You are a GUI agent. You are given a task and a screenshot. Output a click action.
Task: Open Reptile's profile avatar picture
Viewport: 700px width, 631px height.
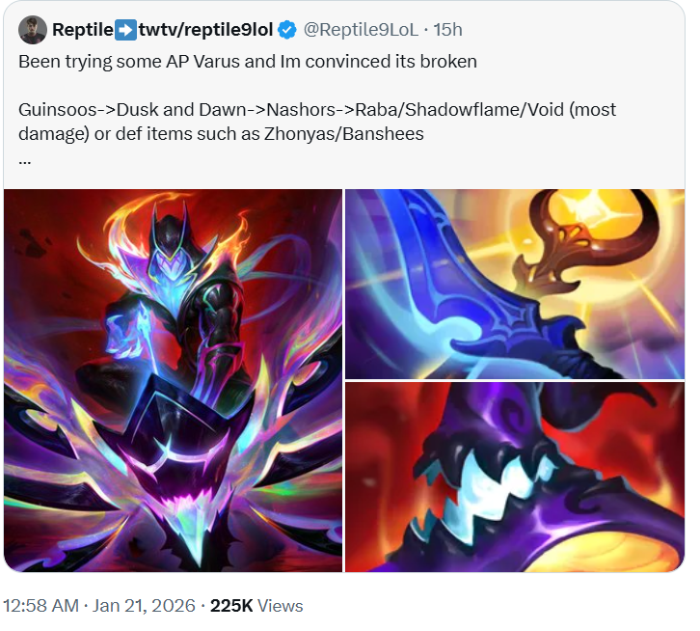(x=32, y=30)
